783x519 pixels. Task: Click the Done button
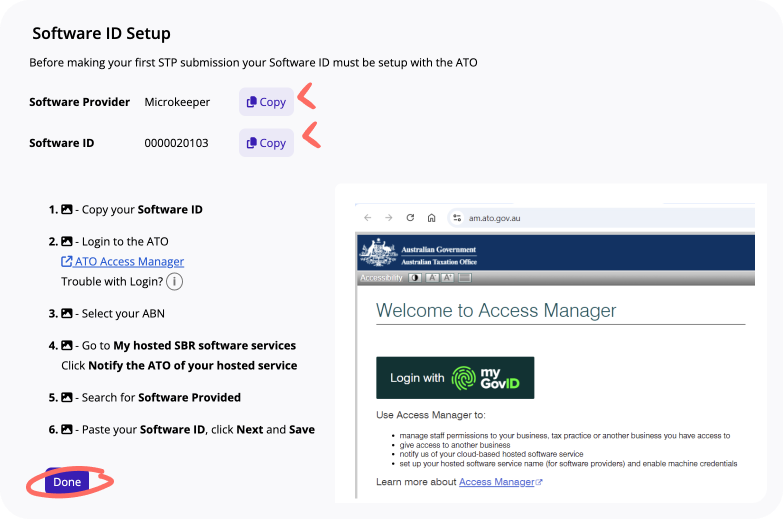pos(67,482)
